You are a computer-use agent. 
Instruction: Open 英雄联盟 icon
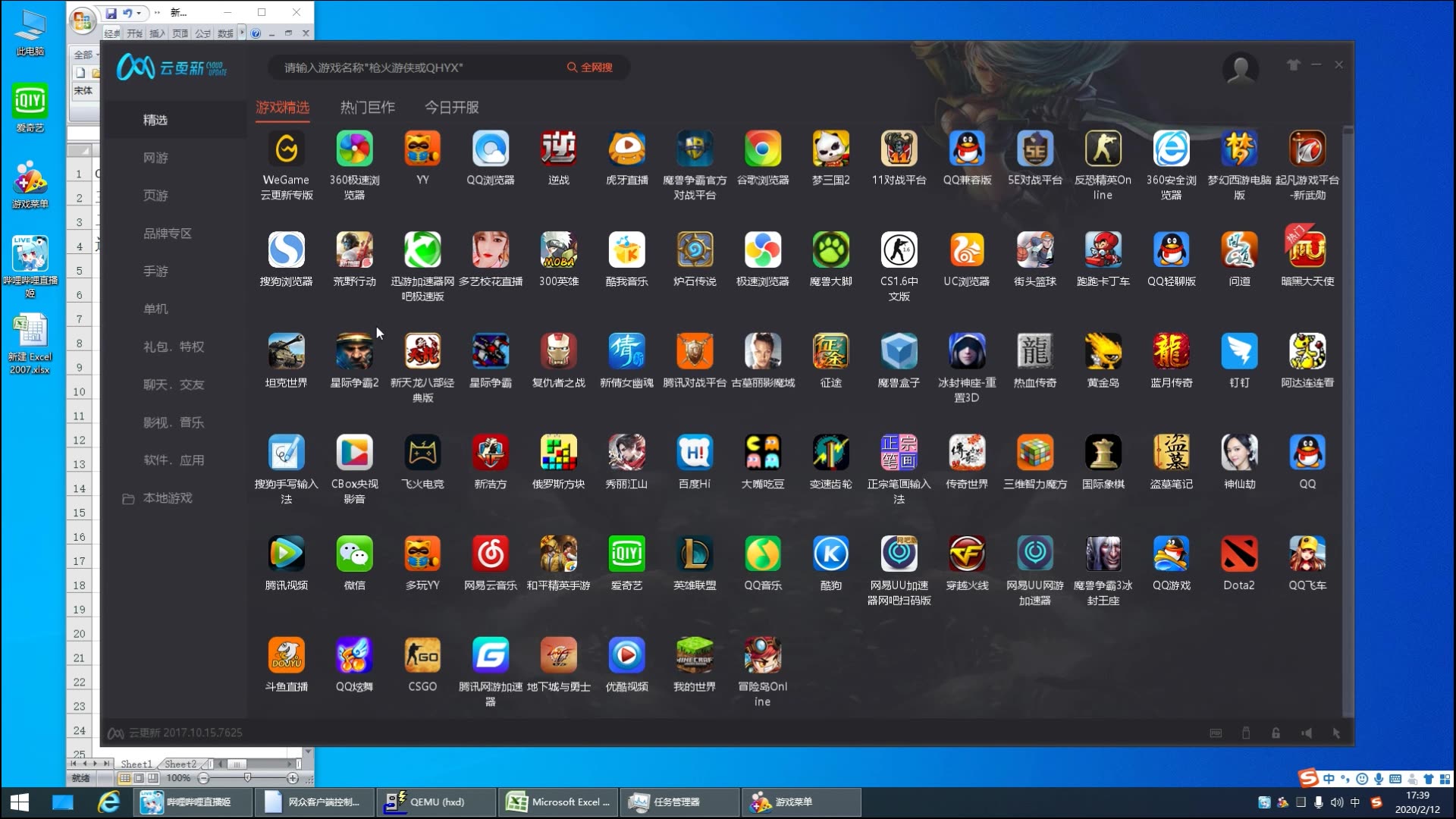[x=695, y=554]
